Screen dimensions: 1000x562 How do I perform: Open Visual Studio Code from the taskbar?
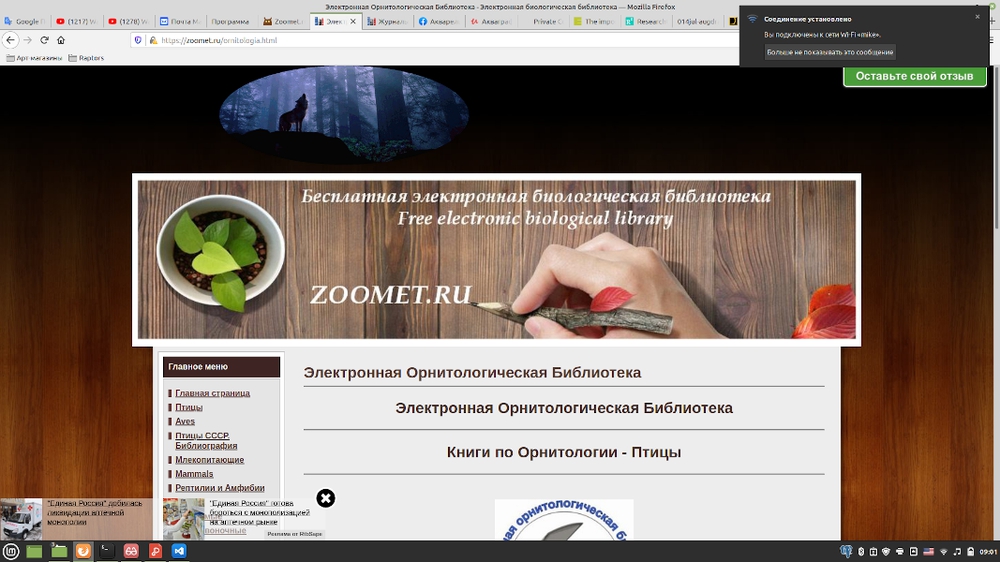pos(179,551)
